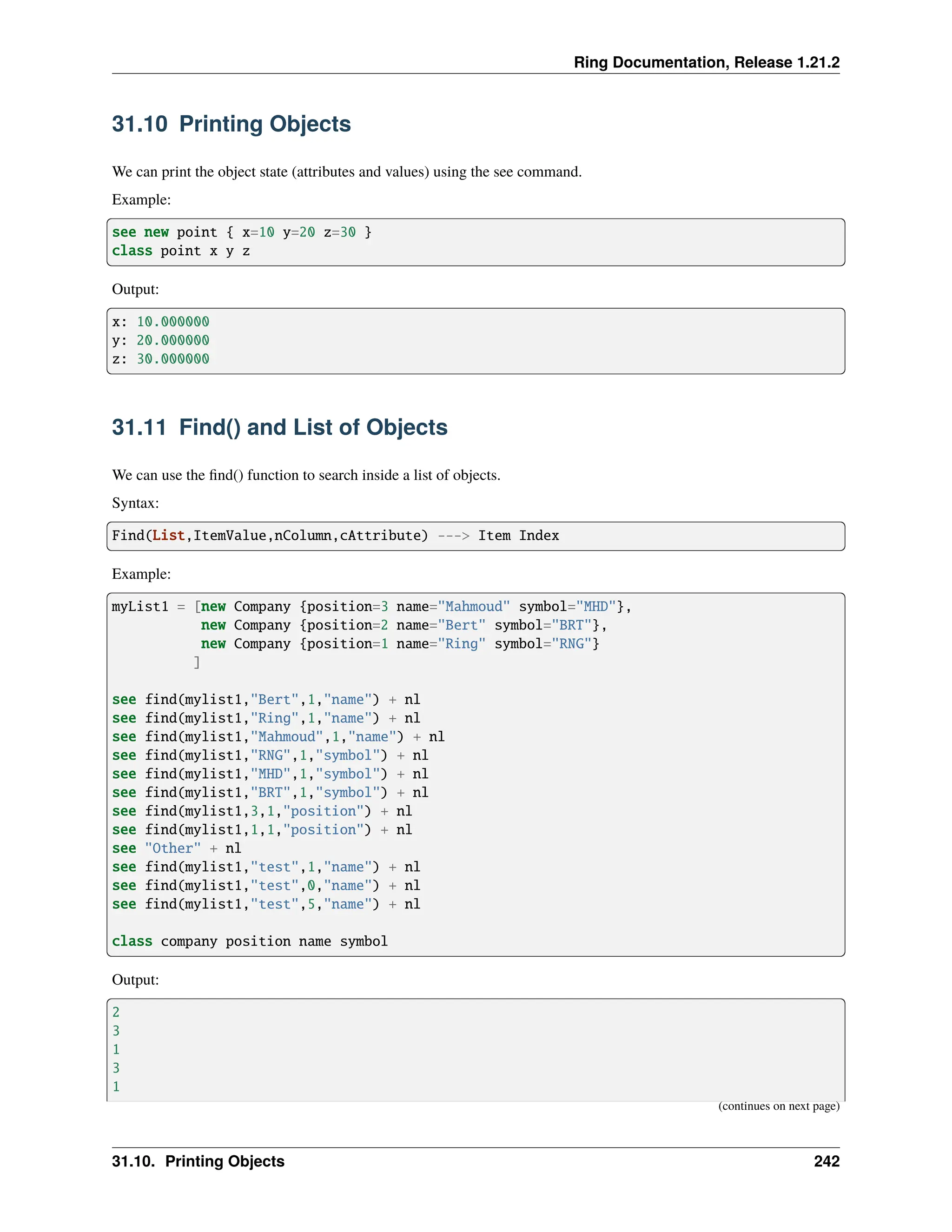Click the 31.11 Find() and List of Objects heading
The width and height of the screenshot is (952, 1232).
pos(279,427)
